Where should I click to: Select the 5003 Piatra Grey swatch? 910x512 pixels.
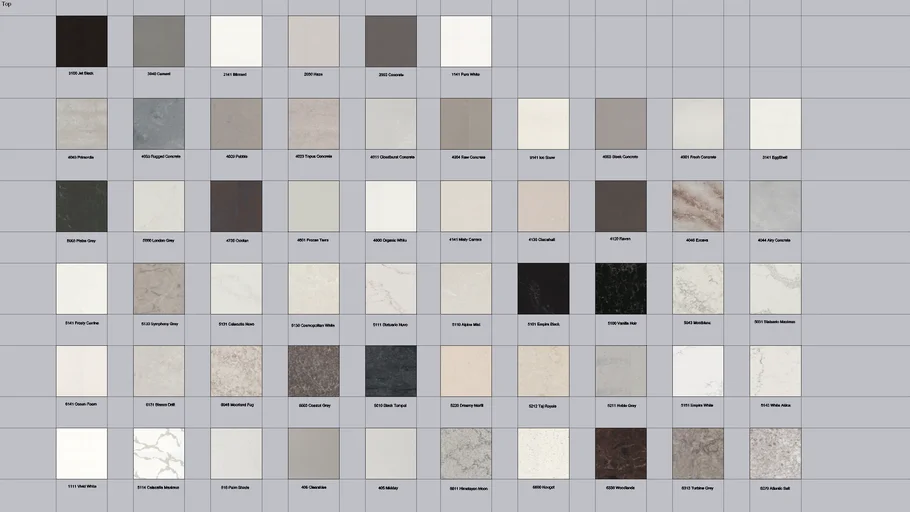coord(81,206)
